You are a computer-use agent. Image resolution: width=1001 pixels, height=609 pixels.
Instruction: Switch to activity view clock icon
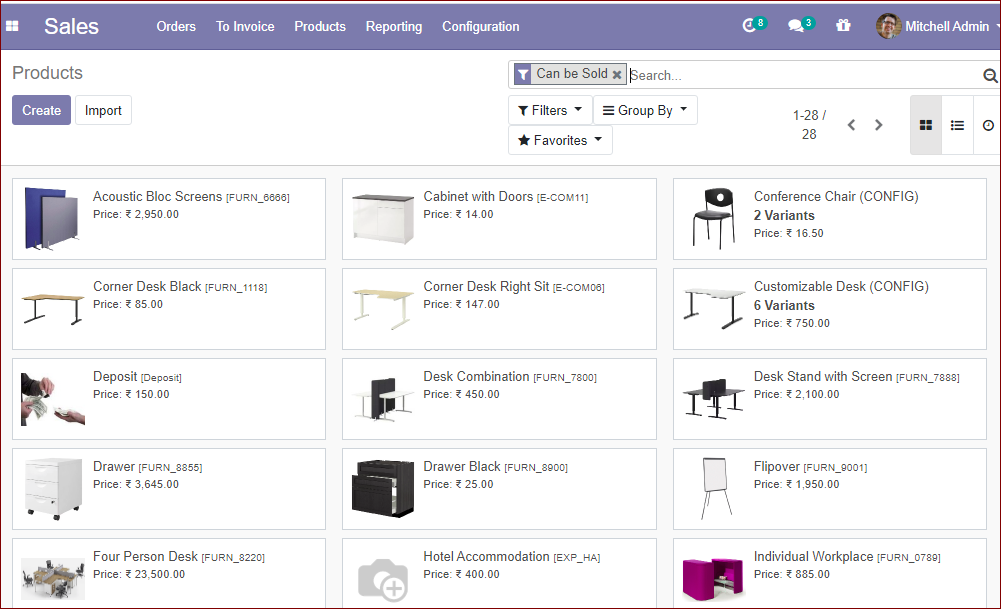click(988, 125)
